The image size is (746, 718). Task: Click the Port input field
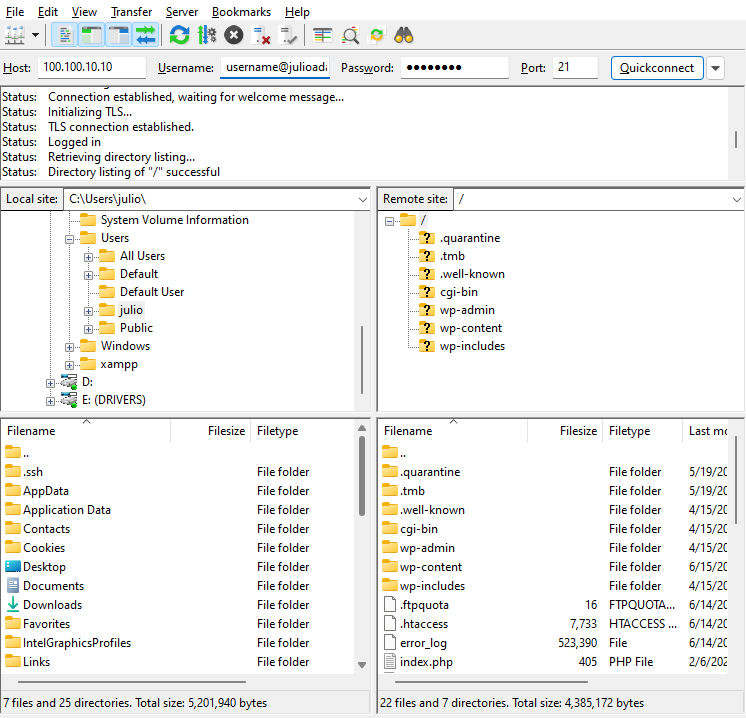(575, 68)
